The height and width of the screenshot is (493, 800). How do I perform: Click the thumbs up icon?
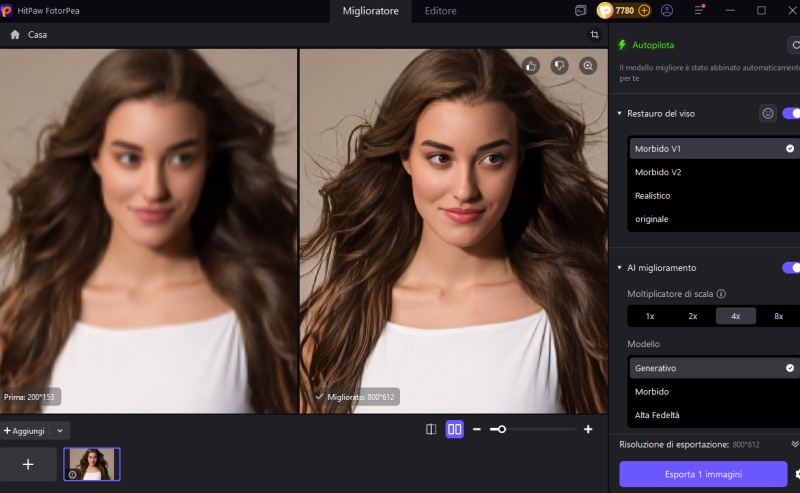click(x=532, y=66)
